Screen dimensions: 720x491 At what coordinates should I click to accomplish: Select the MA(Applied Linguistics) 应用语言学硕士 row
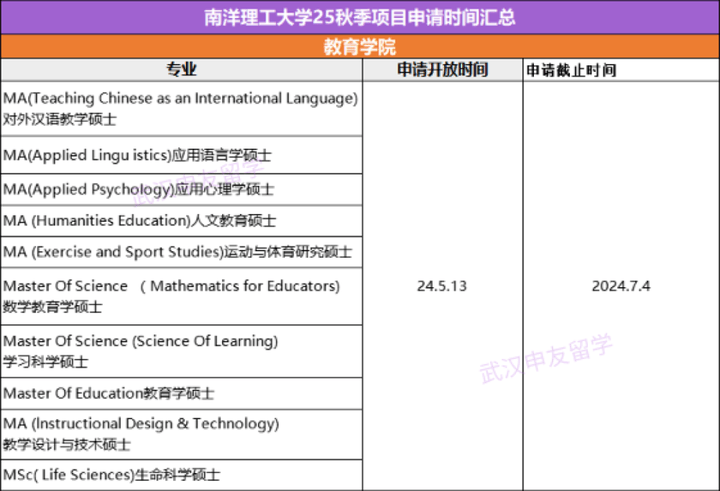138,156
